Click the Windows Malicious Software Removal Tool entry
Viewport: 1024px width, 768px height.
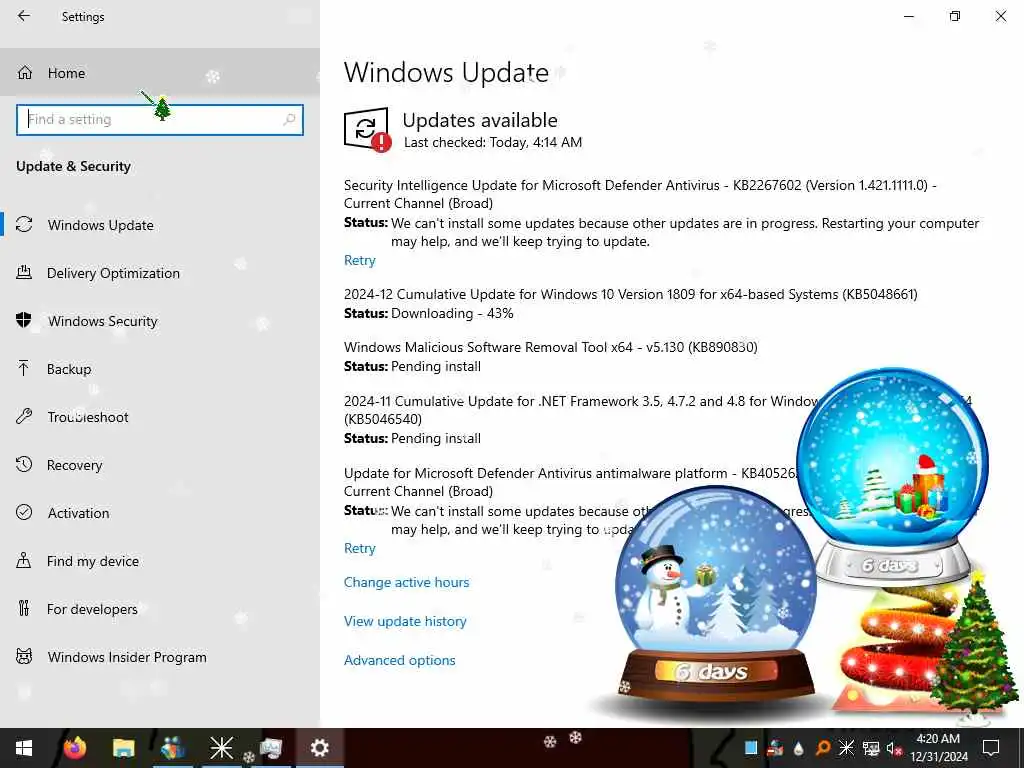(551, 347)
